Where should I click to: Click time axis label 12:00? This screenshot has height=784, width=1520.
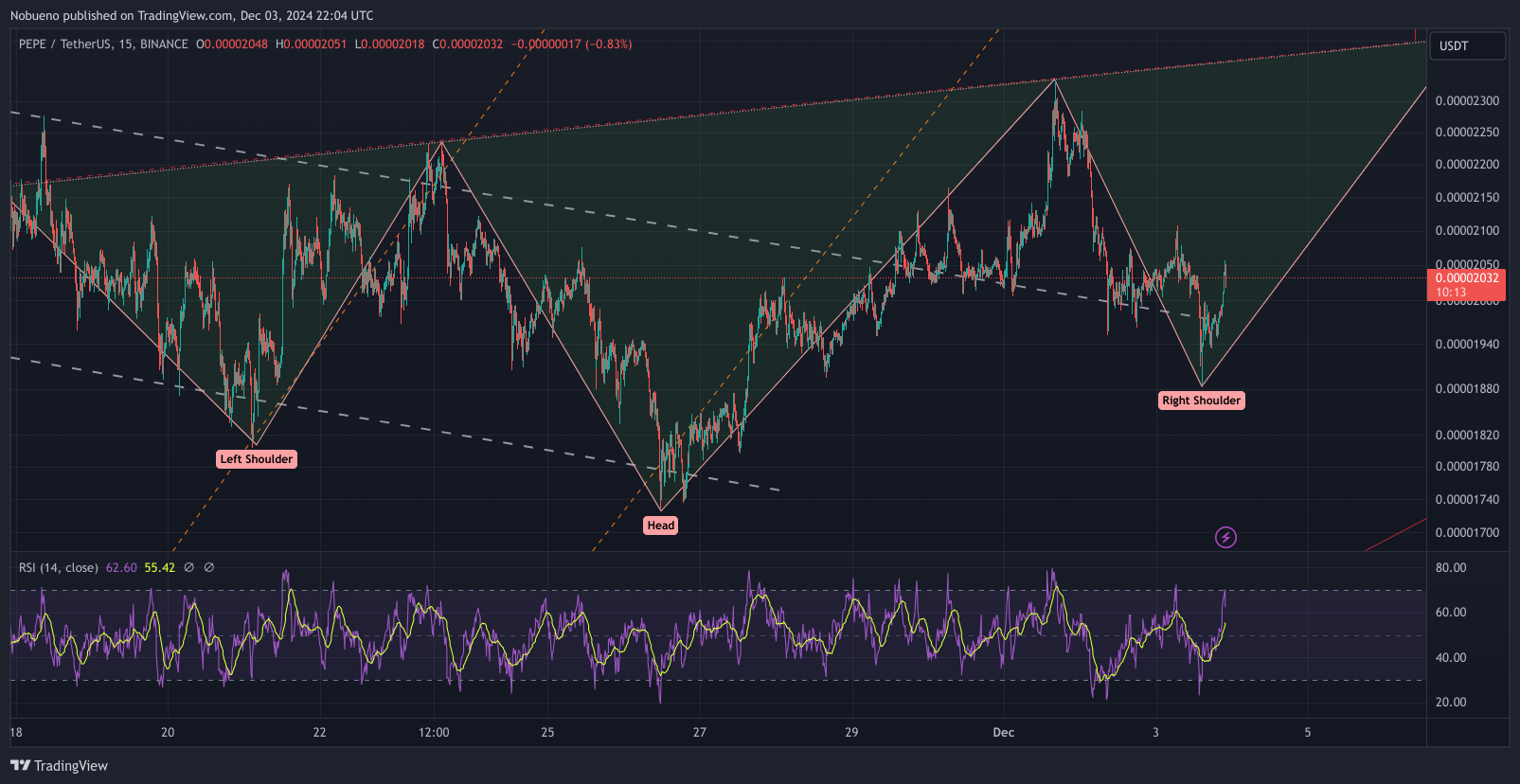pos(434,732)
